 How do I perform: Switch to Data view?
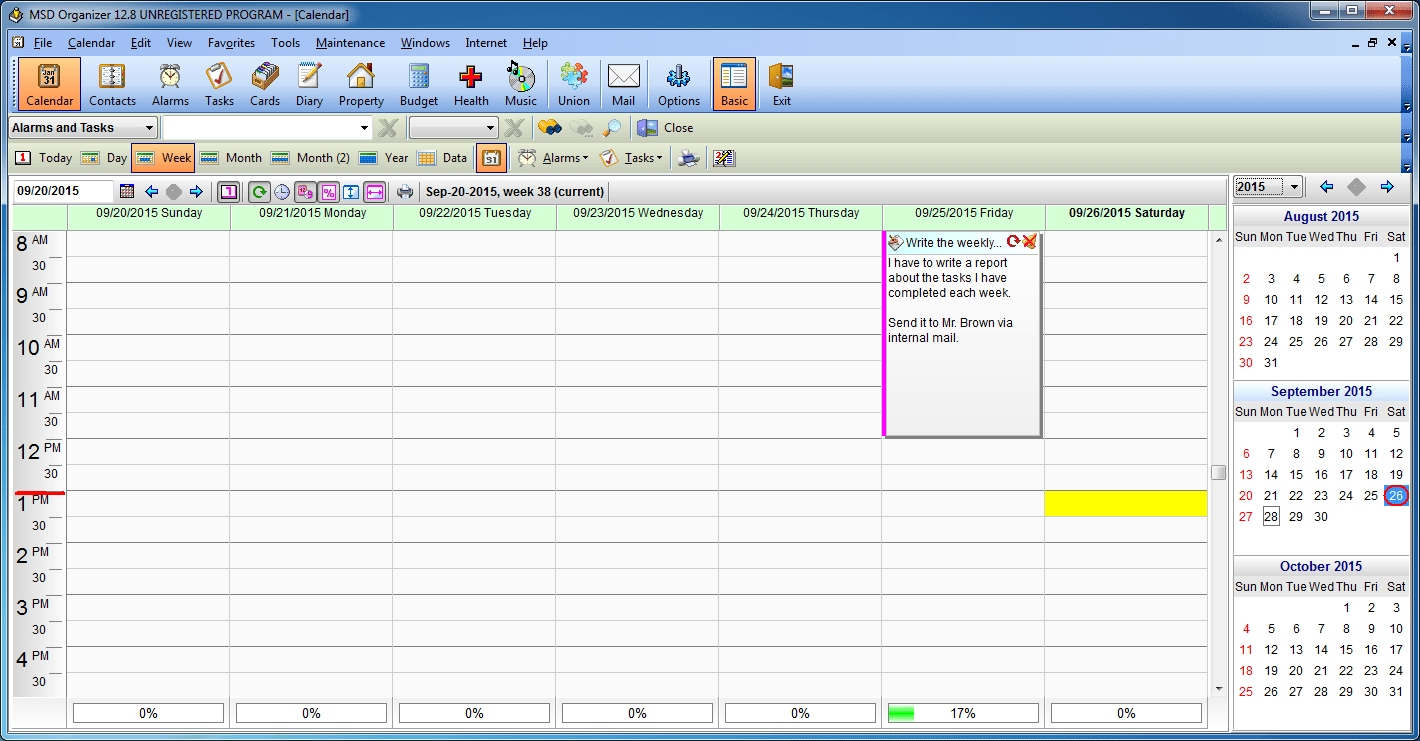coord(442,158)
